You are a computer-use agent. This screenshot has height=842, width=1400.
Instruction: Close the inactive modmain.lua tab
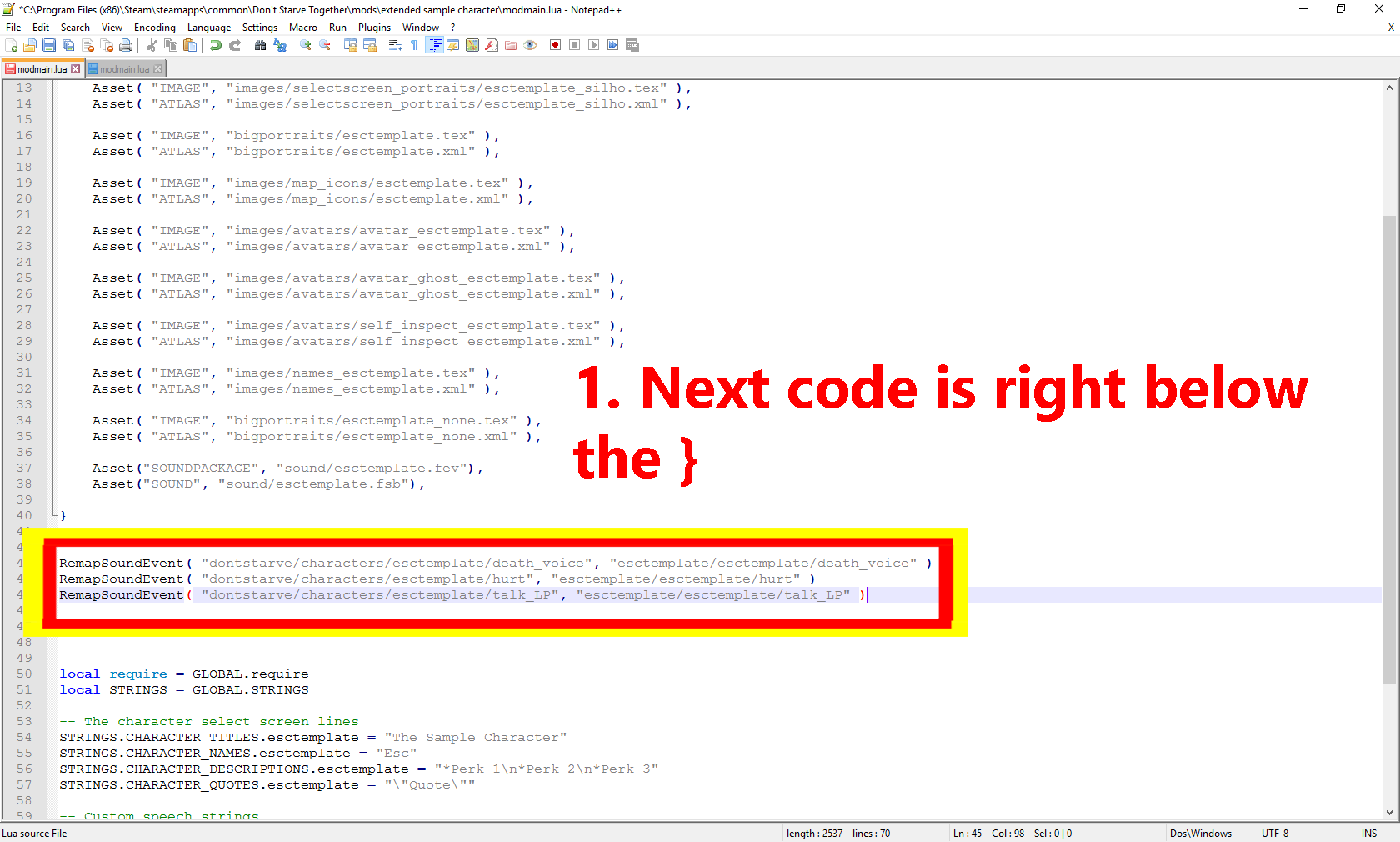click(158, 69)
